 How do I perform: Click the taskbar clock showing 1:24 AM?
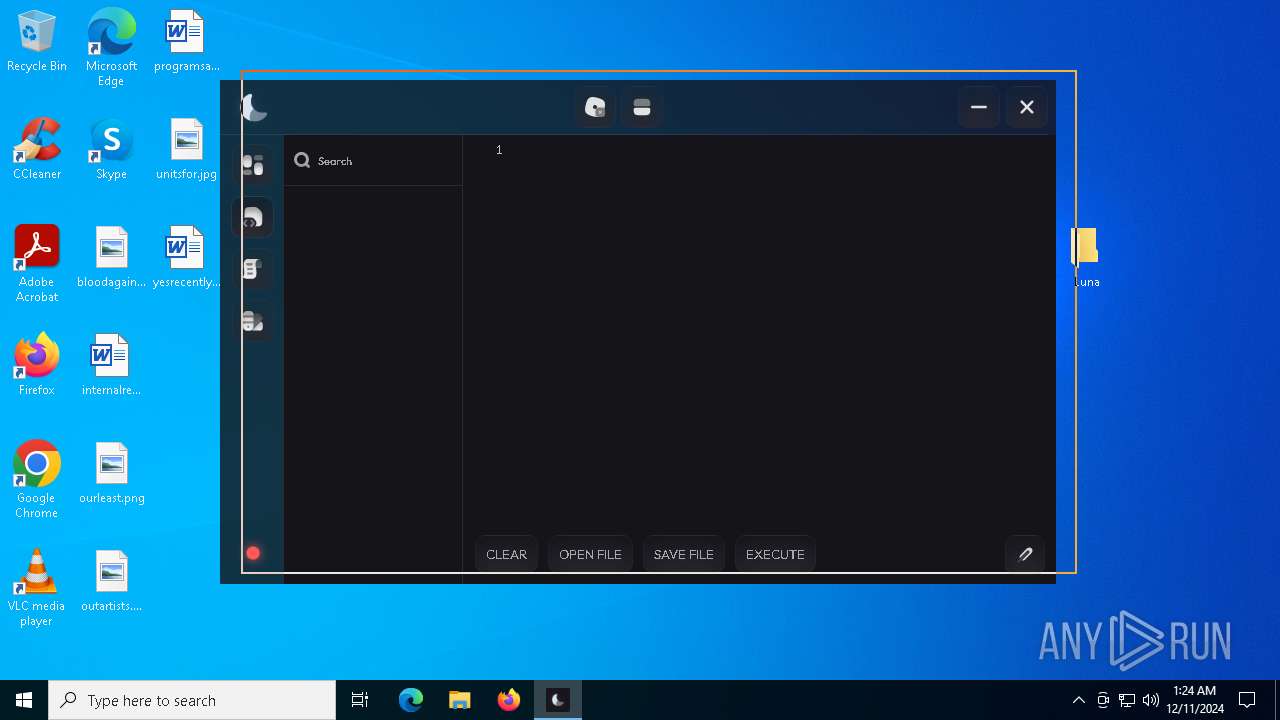1195,700
